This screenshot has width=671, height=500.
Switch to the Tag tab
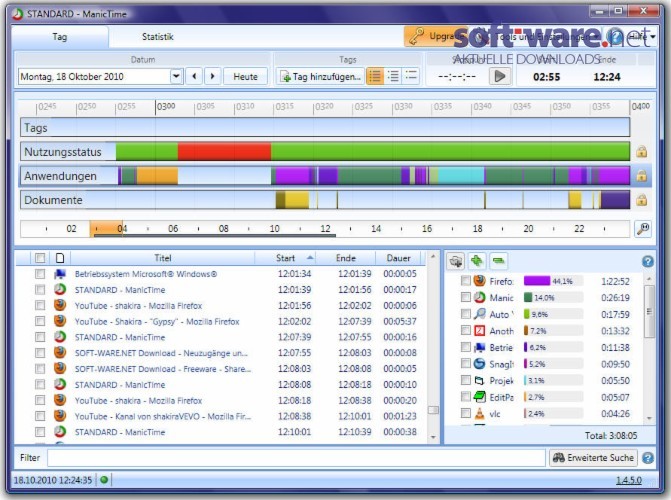click(x=60, y=37)
